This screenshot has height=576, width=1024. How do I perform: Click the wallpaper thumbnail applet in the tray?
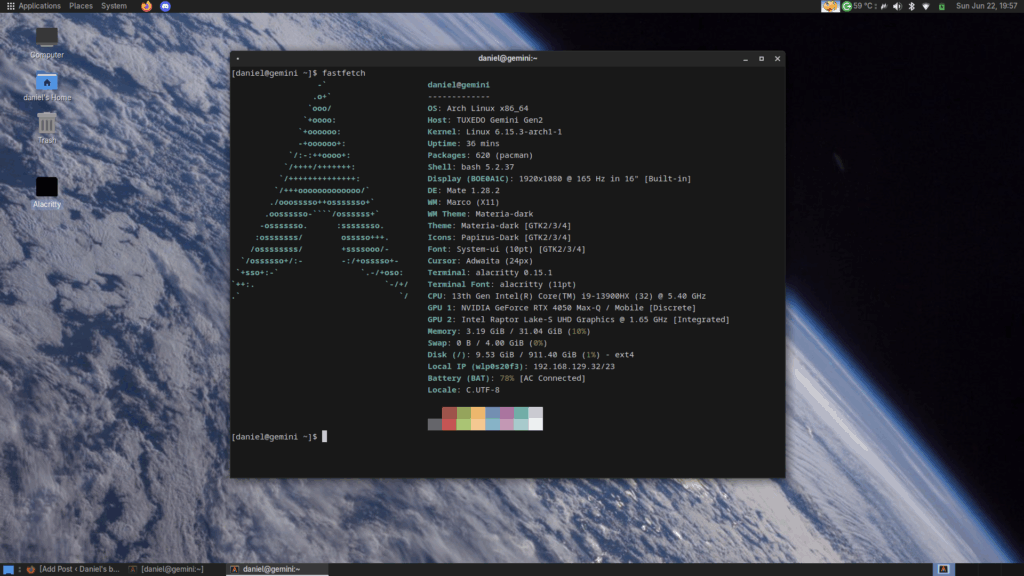pos(830,6)
